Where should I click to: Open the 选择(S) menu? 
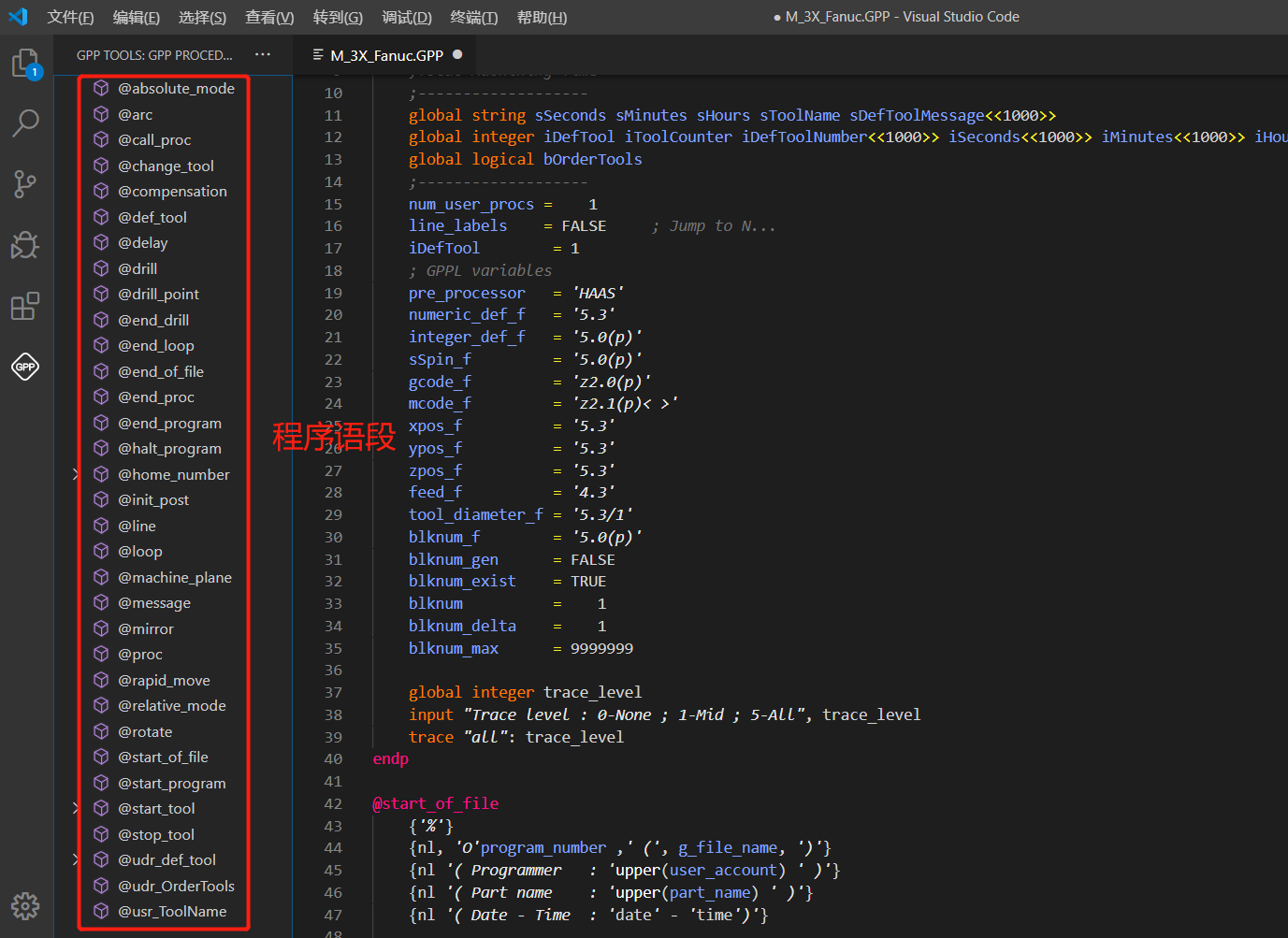pyautogui.click(x=202, y=17)
